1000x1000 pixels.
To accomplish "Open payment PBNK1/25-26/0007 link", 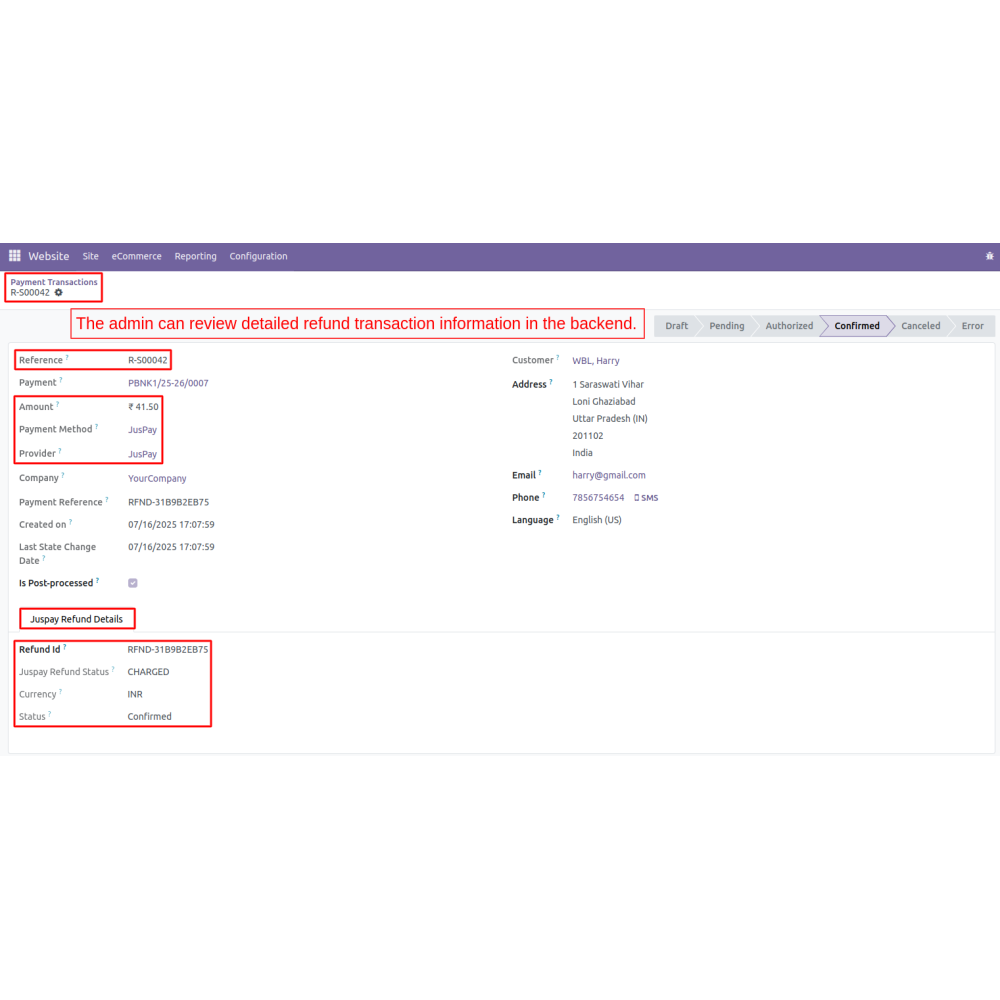I will tap(168, 383).
